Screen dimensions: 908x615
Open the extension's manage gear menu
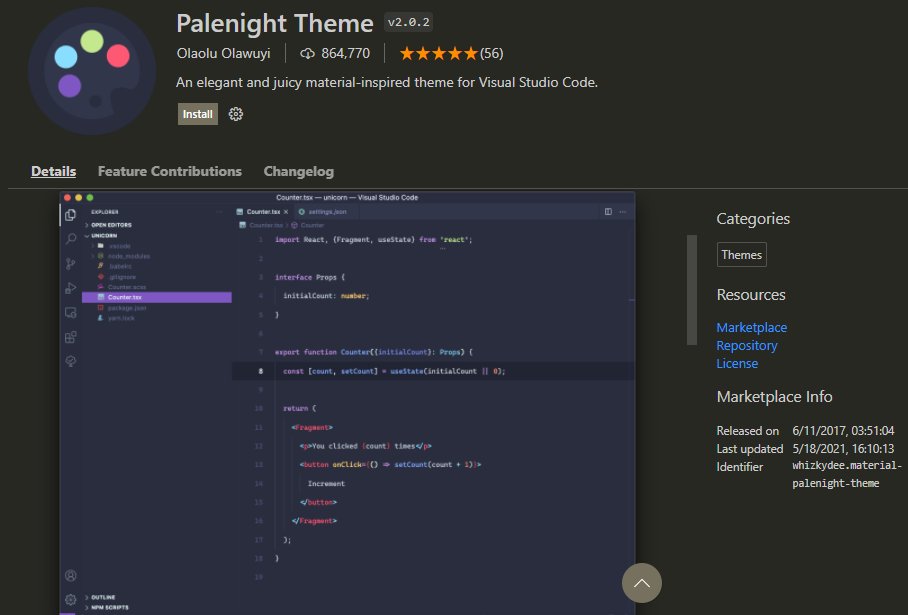(x=236, y=114)
